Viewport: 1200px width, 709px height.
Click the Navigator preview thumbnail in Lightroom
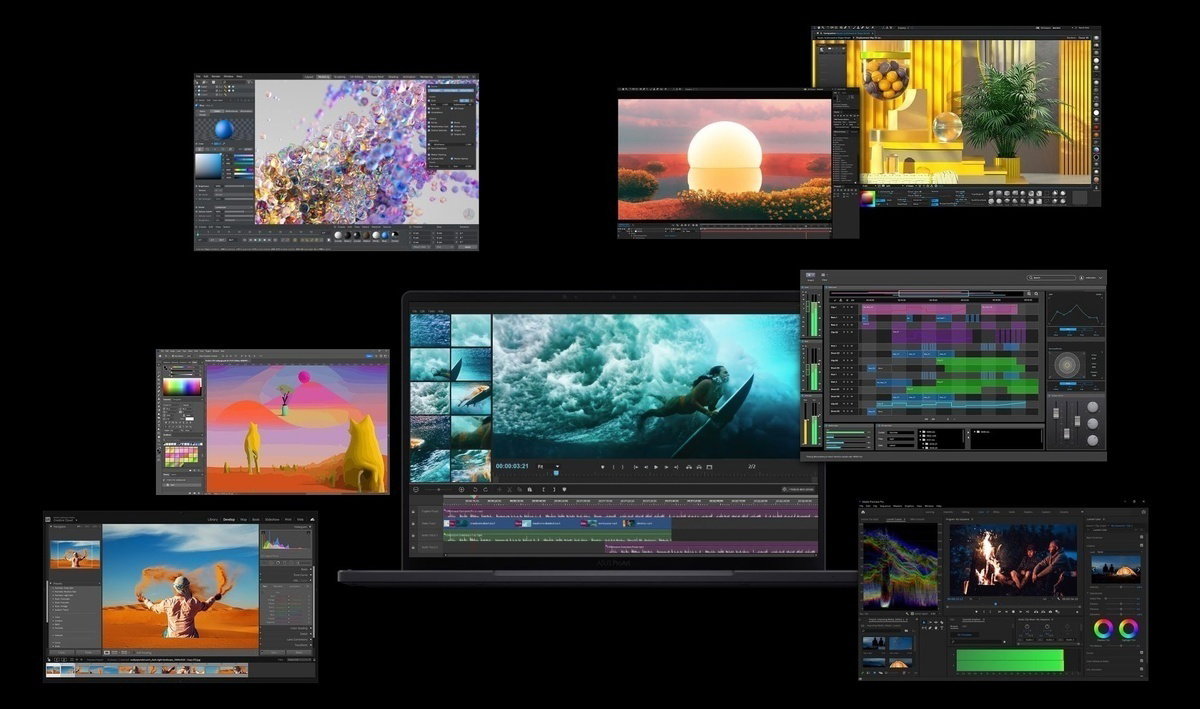(75, 554)
